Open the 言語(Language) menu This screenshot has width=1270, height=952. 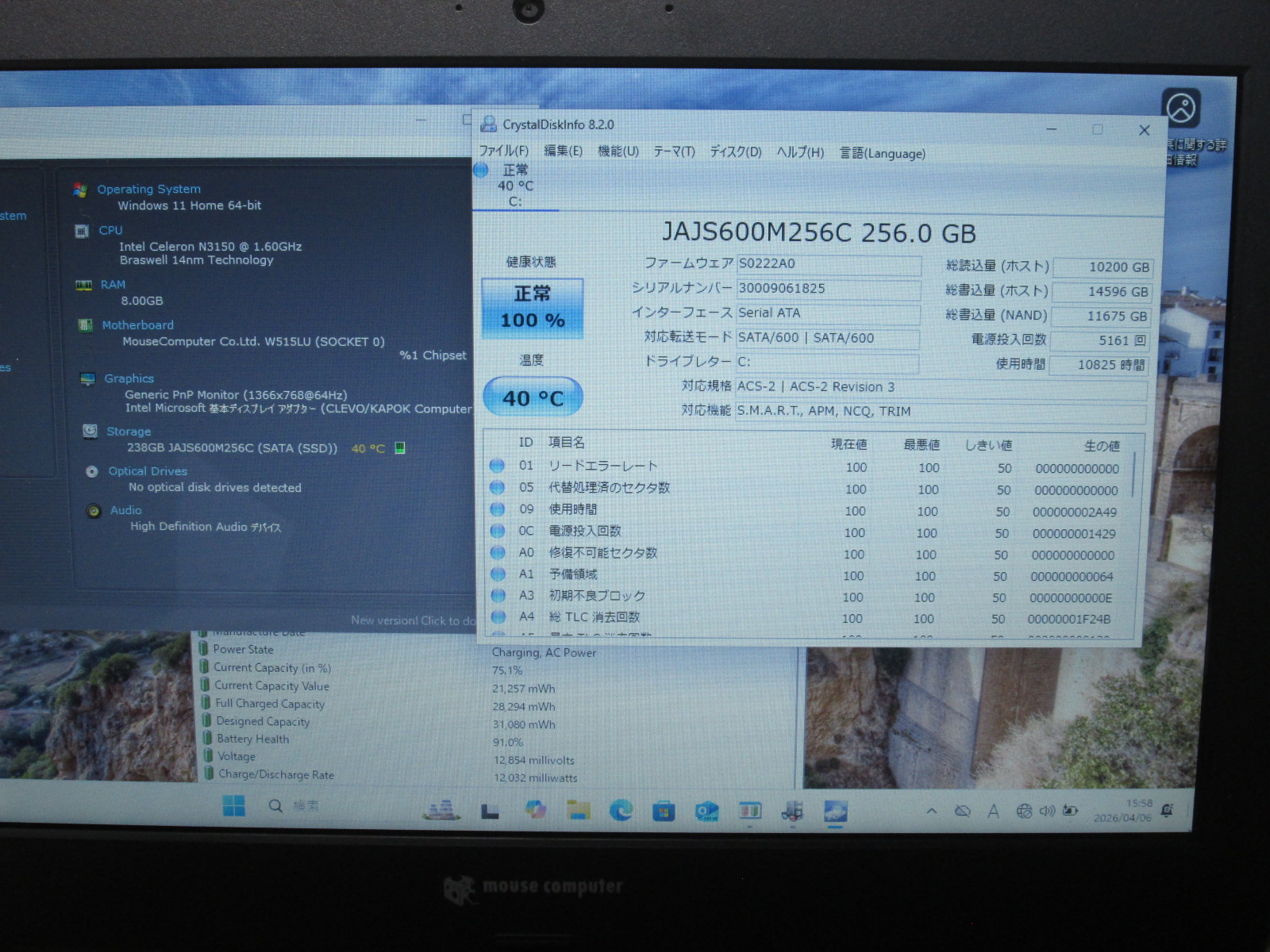click(x=882, y=153)
